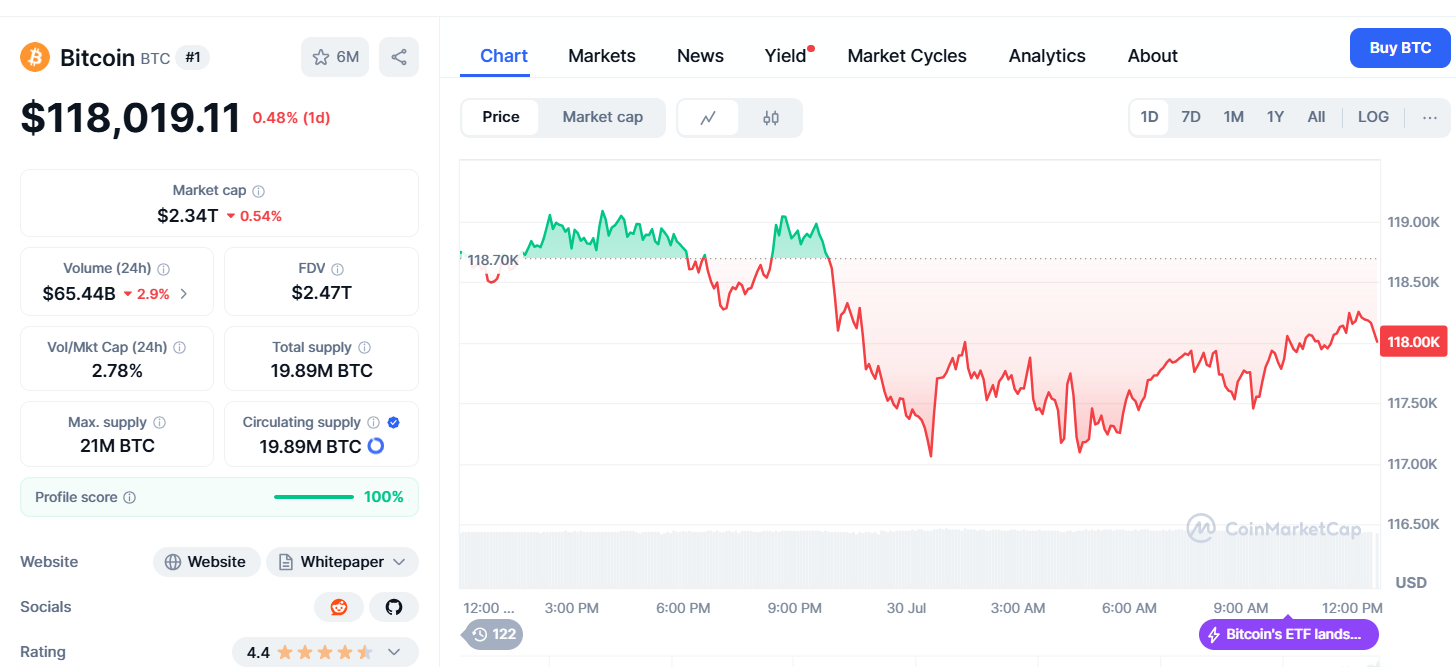Image resolution: width=1456 pixels, height=667 pixels.
Task: Open the Chart tab
Action: point(504,56)
